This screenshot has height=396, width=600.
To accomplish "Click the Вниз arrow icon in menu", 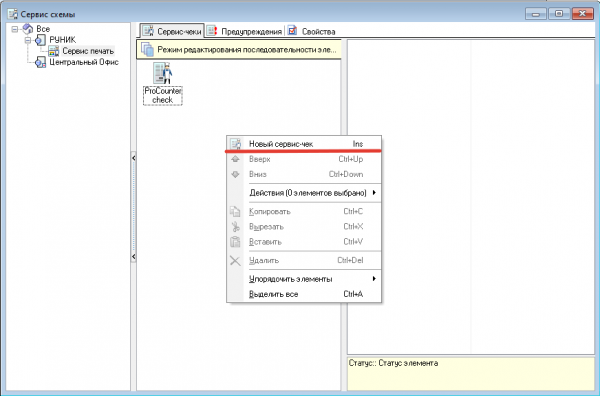I will tap(235, 174).
